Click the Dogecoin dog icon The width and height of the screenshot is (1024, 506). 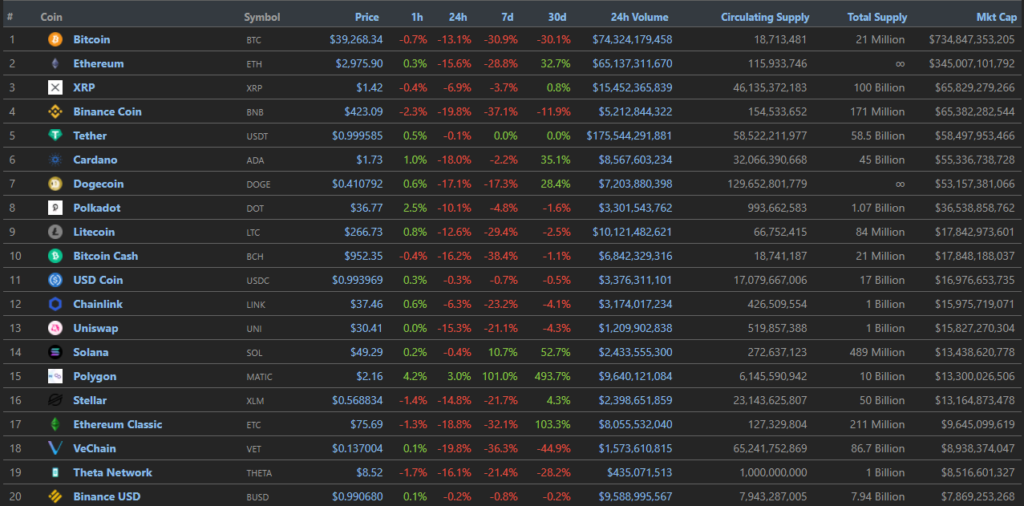coord(55,184)
